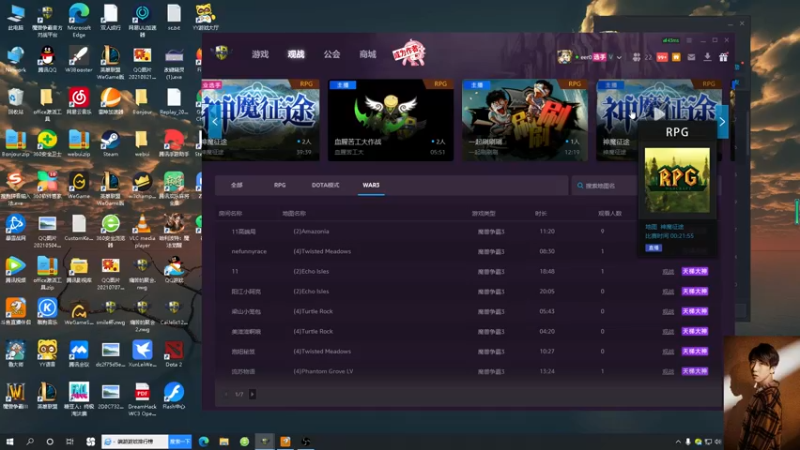Select the Recycle Bin desktop icon

click(x=15, y=101)
